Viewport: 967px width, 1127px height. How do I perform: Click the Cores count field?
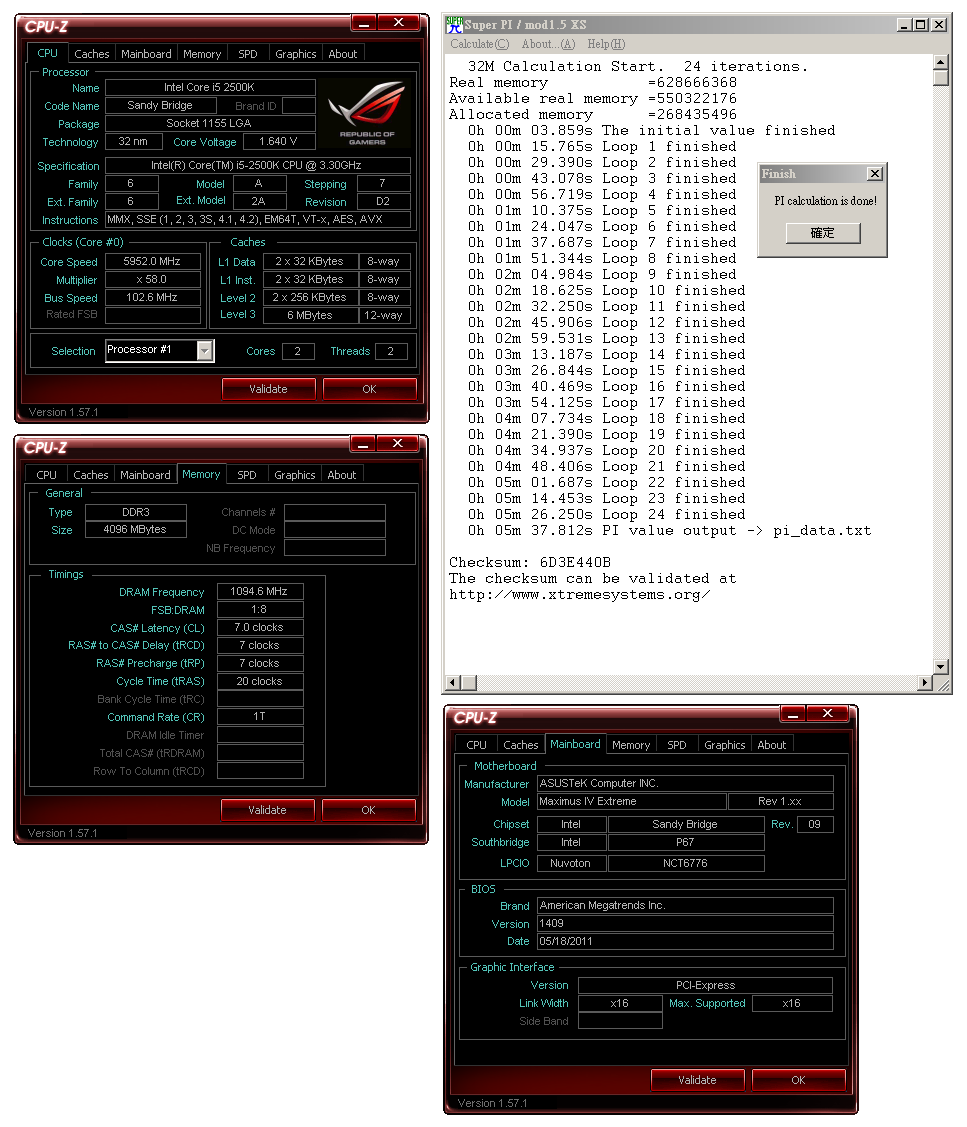tap(298, 351)
